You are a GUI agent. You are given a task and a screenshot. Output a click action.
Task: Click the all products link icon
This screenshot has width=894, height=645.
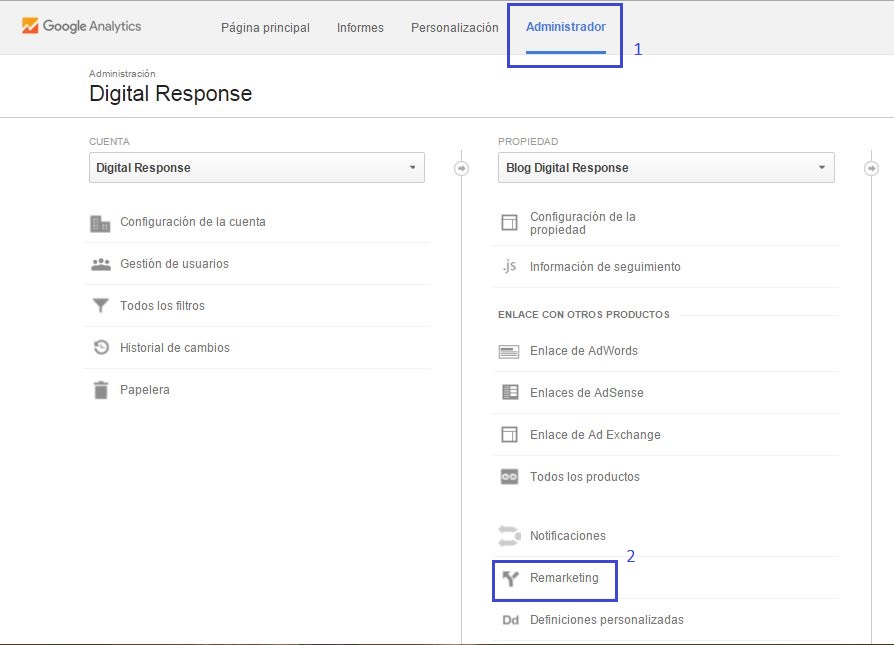(509, 477)
